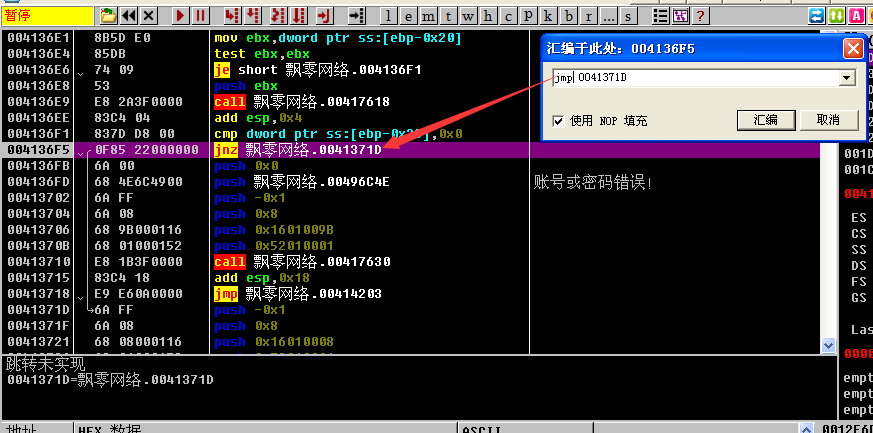Open the Log window with 'l' button
The width and height of the screenshot is (873, 433).
coord(389,16)
